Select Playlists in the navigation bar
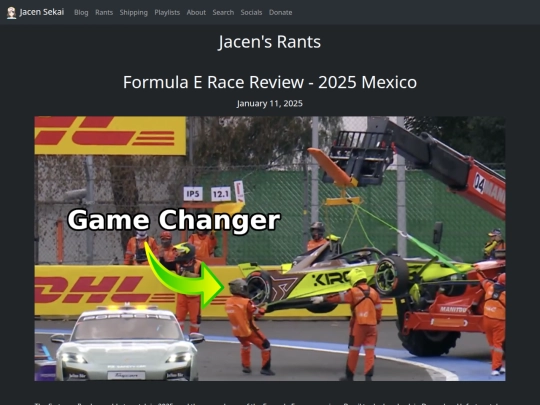Viewport: 540px width, 405px height. (x=167, y=12)
